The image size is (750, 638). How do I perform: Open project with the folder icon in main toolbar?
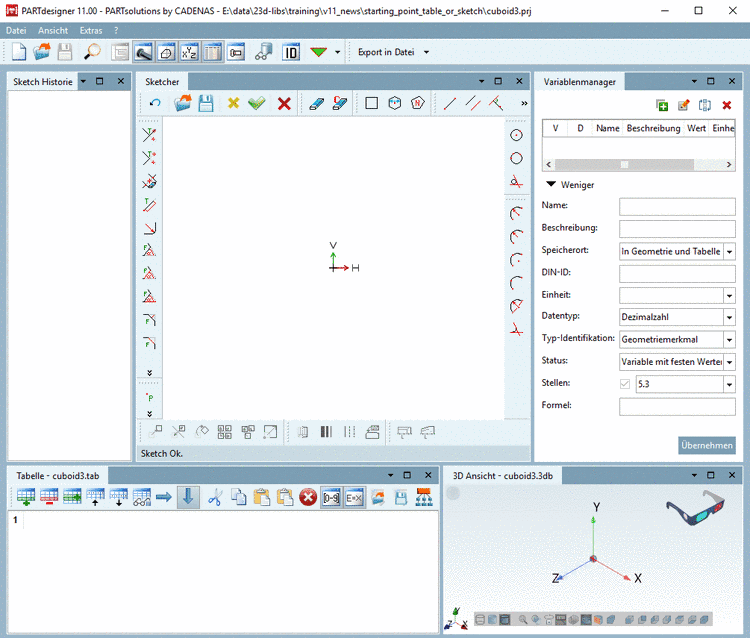coord(42,52)
